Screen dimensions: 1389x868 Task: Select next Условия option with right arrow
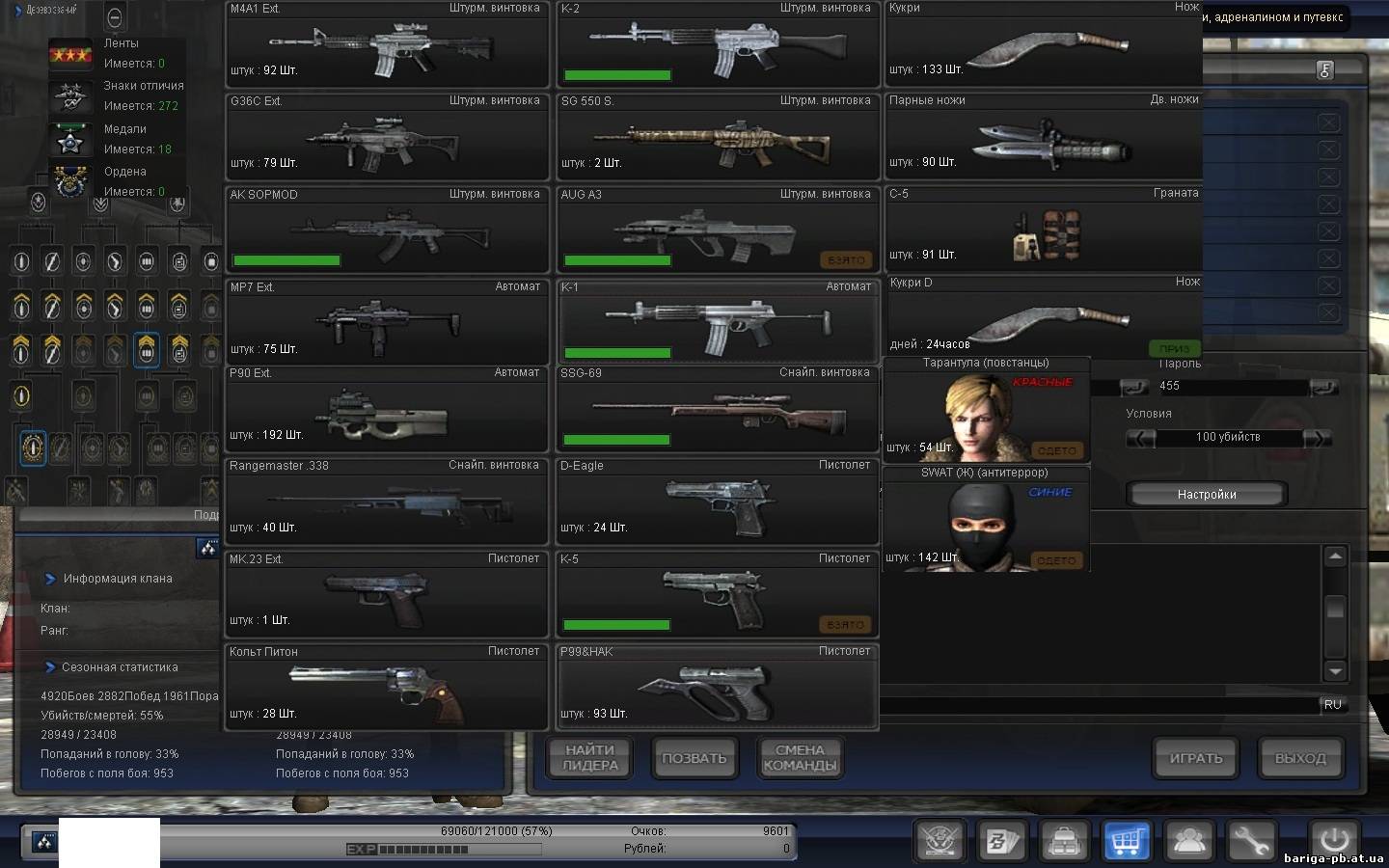[x=1317, y=438]
